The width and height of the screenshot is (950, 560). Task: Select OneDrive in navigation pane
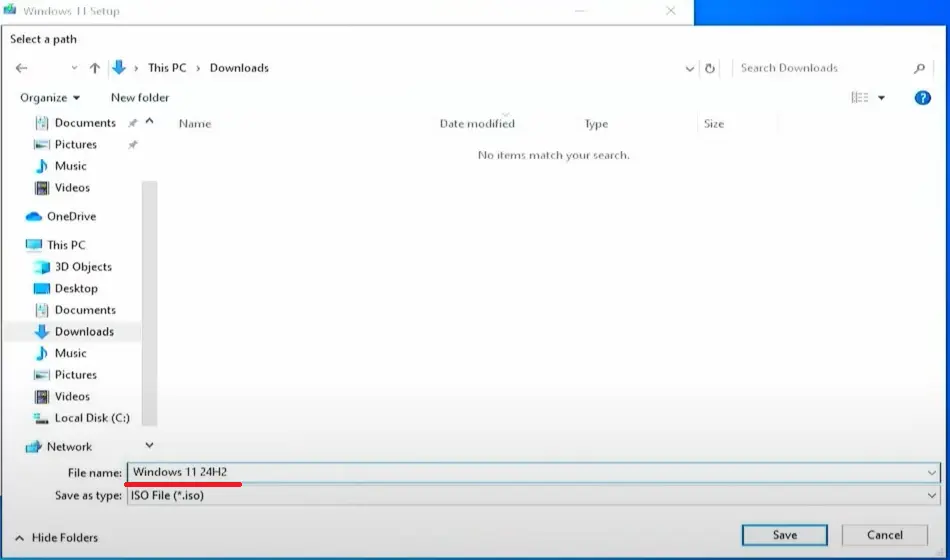[x=71, y=216]
